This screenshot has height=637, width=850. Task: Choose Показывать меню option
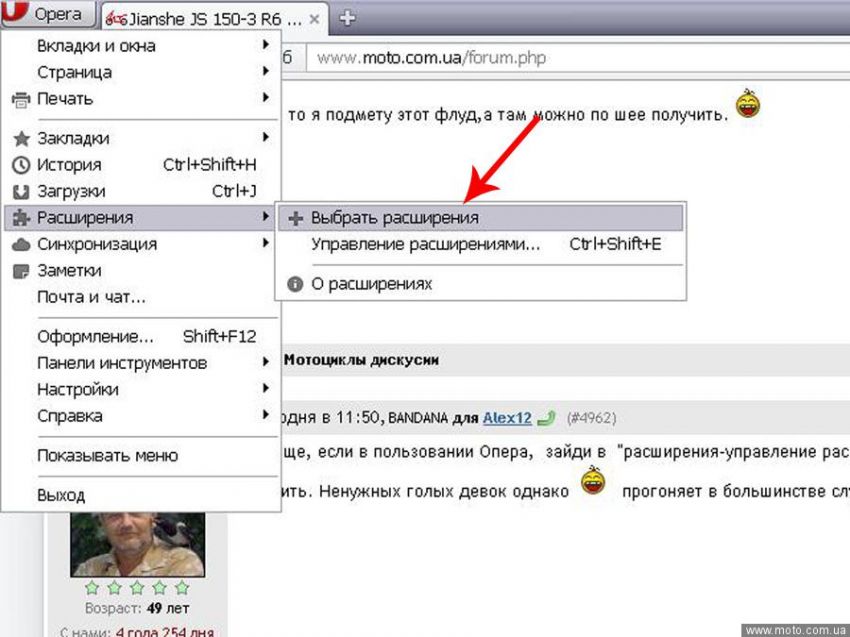point(142,456)
